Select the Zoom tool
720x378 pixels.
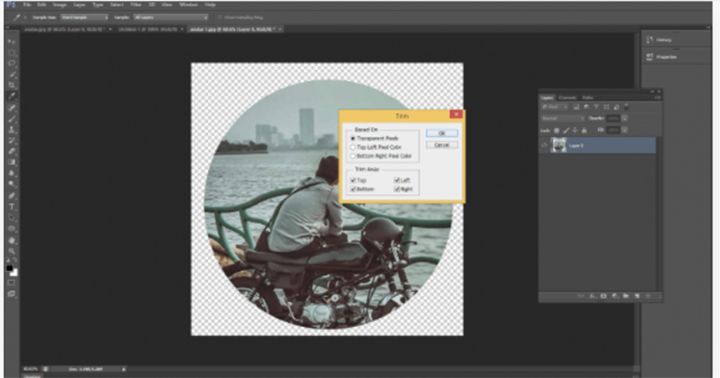(x=11, y=251)
